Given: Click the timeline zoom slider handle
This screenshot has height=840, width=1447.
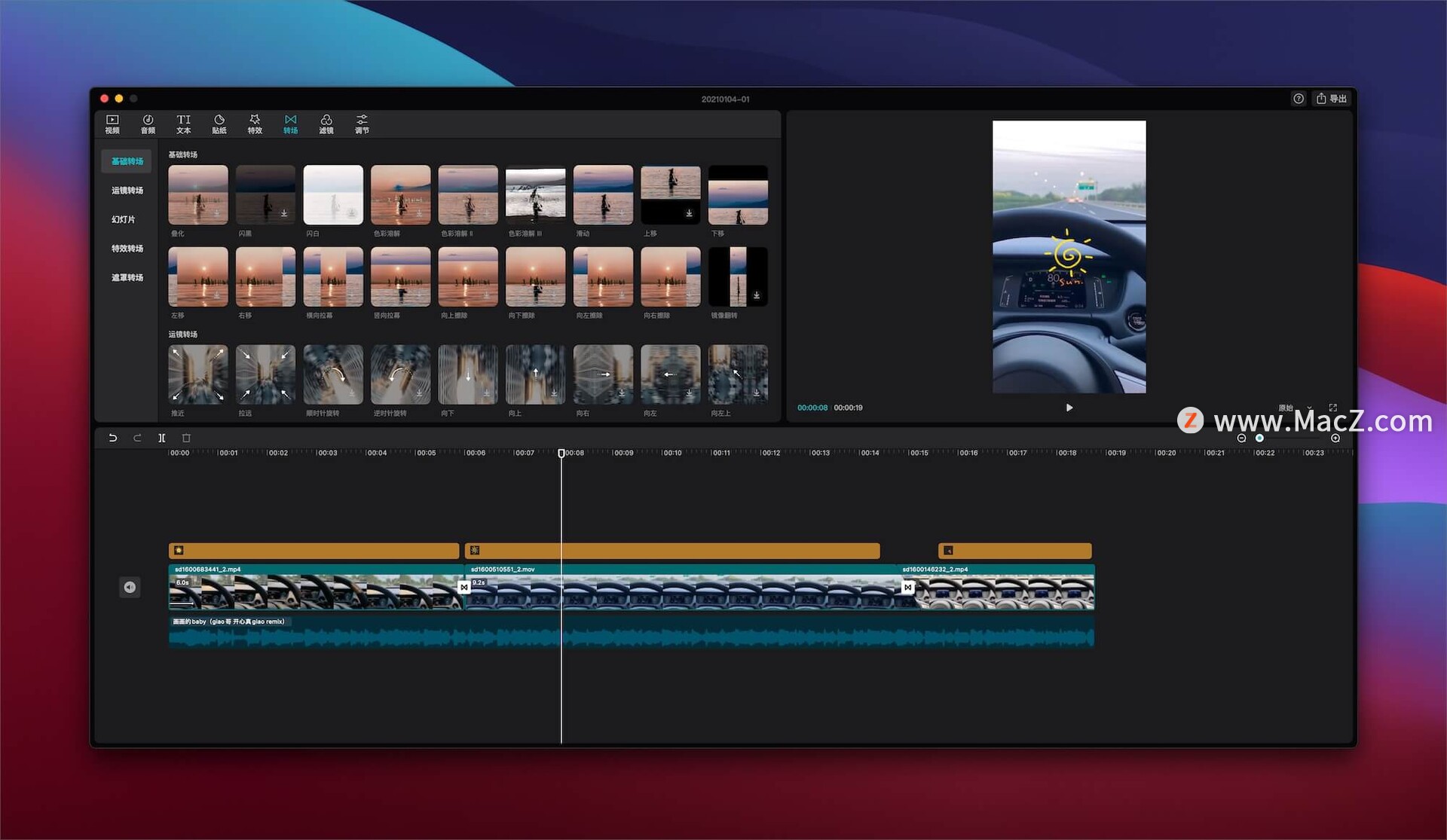Looking at the screenshot, I should pyautogui.click(x=1259, y=438).
